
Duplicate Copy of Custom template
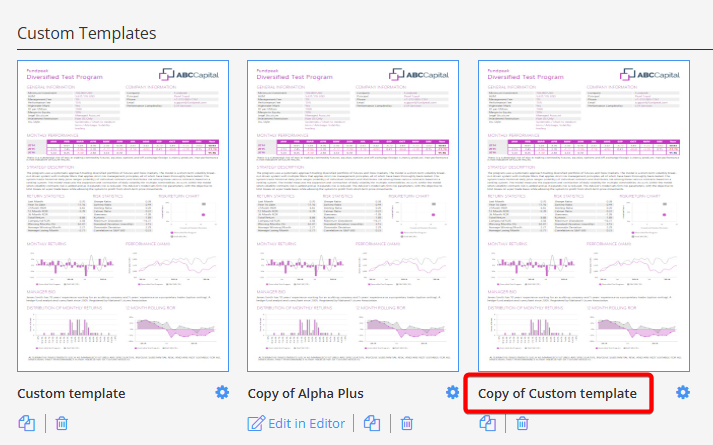pyautogui.click(x=488, y=423)
